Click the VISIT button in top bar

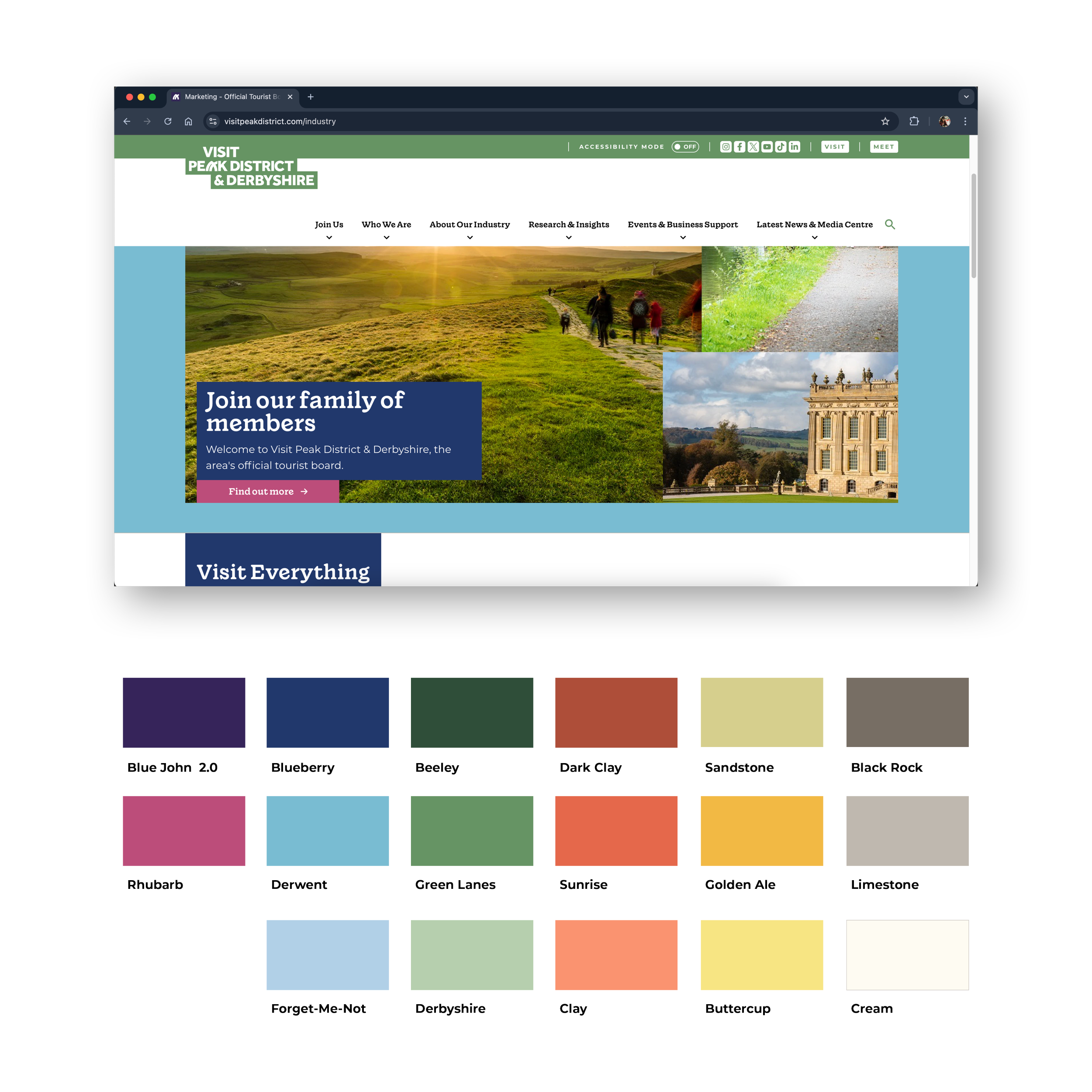pos(835,147)
